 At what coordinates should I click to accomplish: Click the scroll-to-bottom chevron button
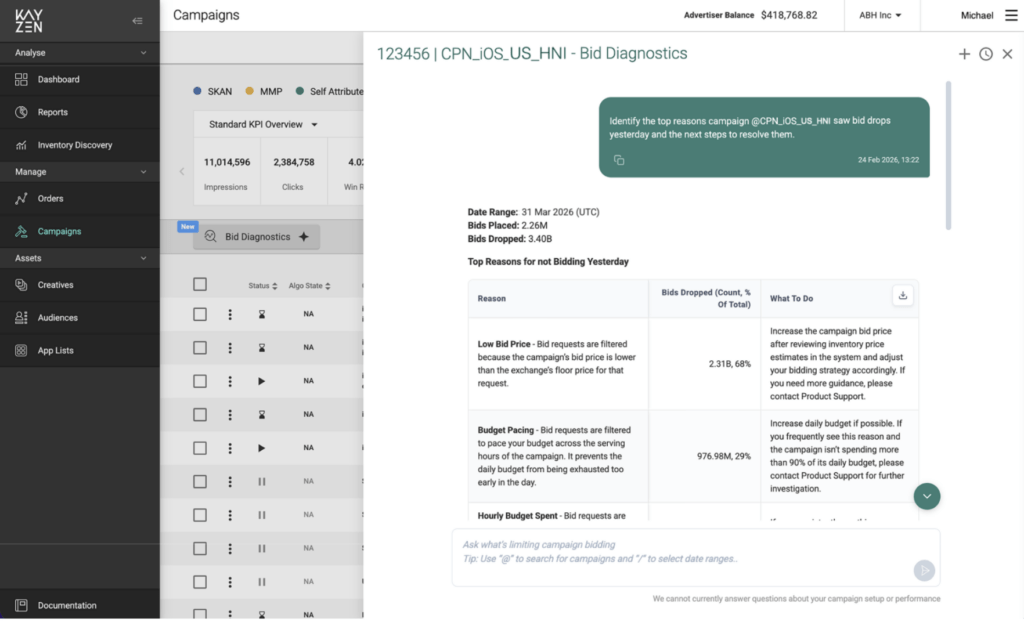(x=927, y=497)
